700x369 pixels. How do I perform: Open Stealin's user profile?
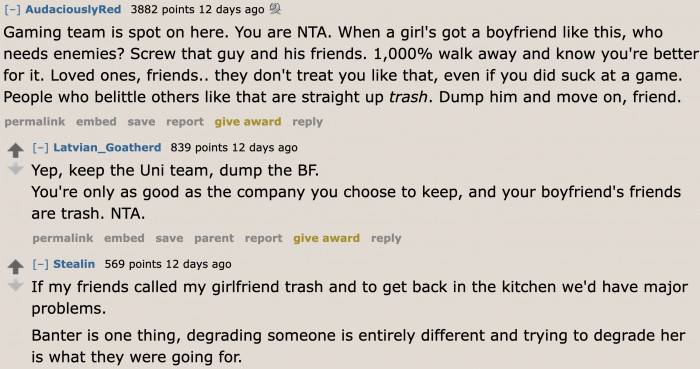click(x=74, y=264)
